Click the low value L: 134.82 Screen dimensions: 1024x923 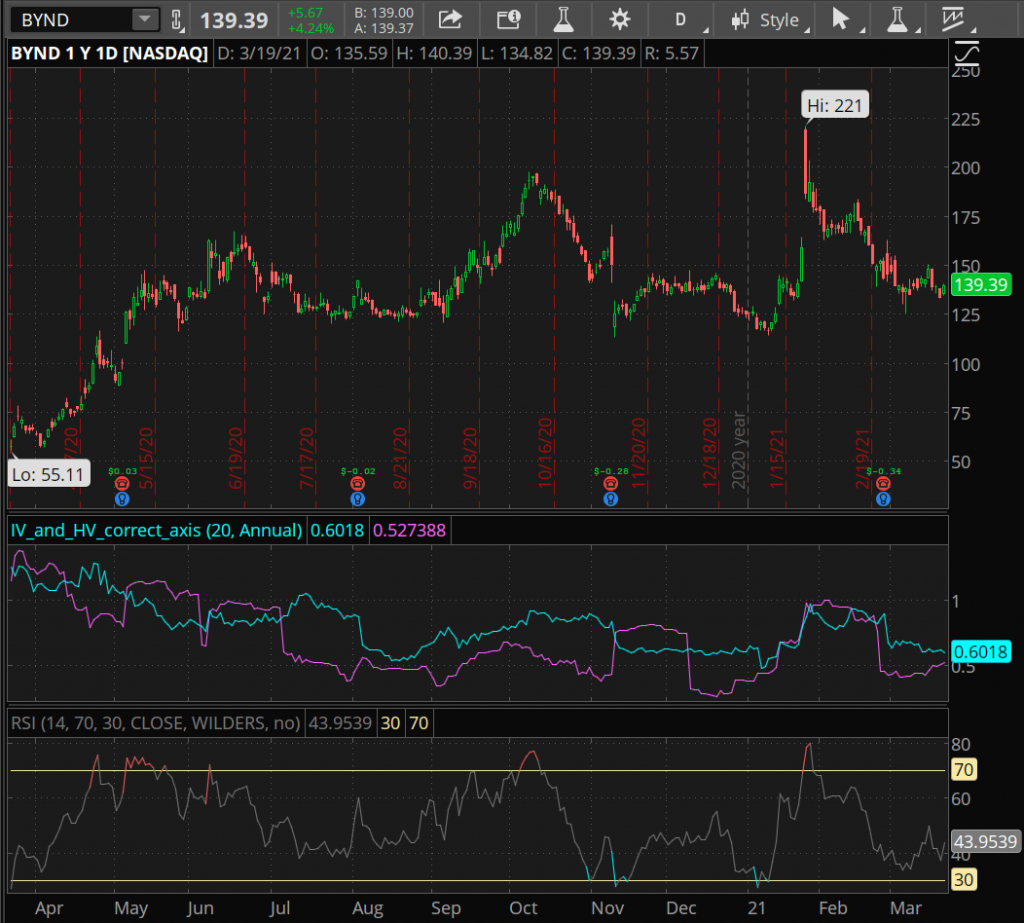(x=517, y=54)
